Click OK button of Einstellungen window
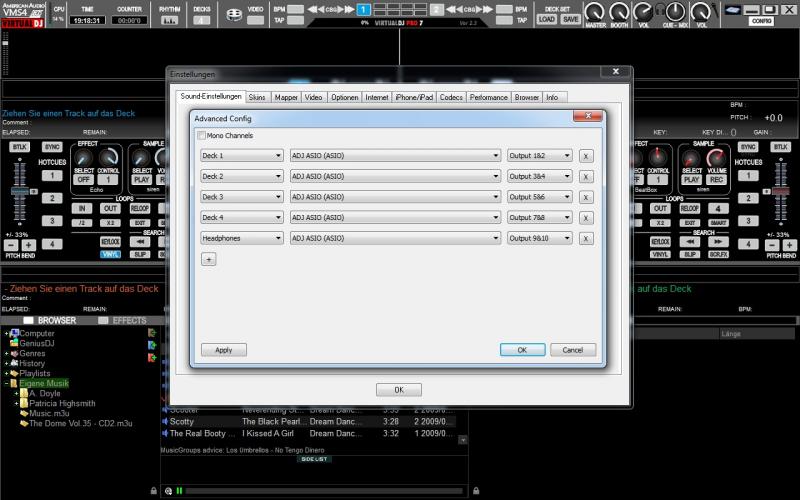This screenshot has width=800, height=500. point(399,390)
